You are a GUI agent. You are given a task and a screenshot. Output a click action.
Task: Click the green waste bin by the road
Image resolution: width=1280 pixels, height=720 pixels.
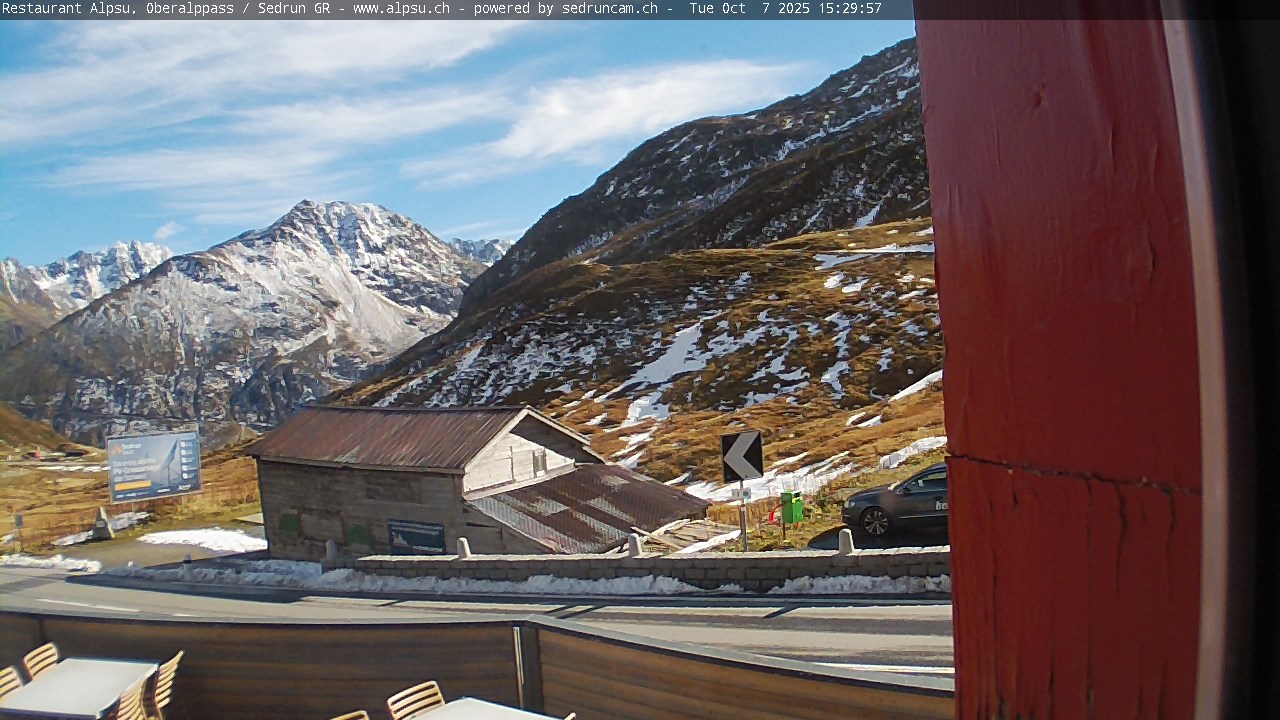[791, 507]
